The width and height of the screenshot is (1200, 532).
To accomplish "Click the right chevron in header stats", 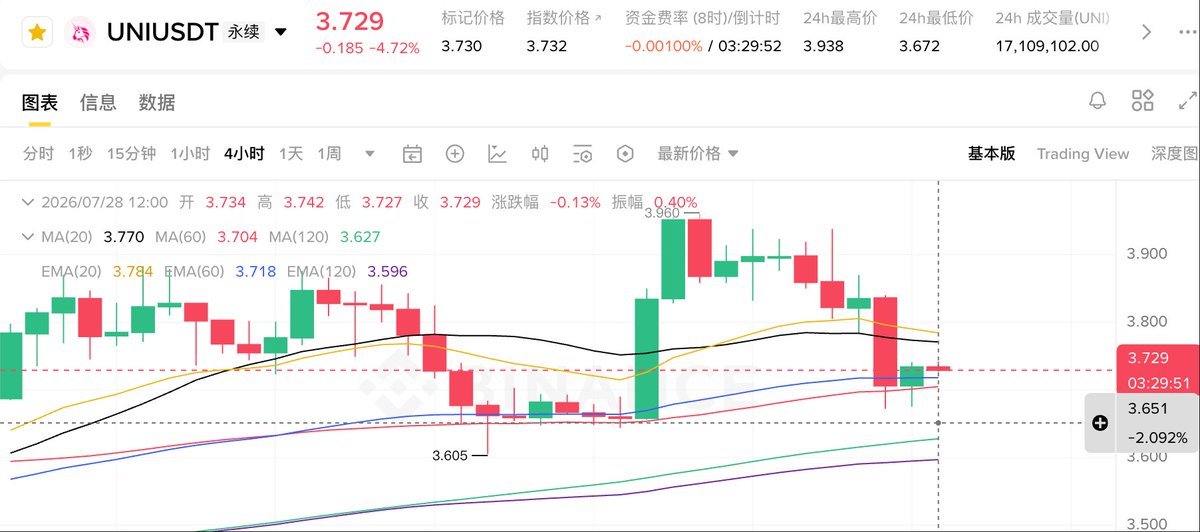I will tap(1147, 33).
